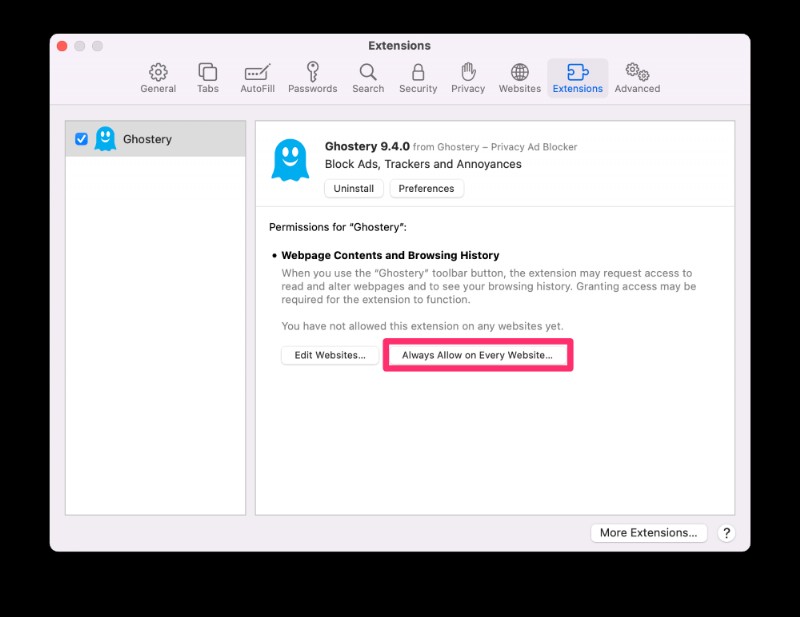Open the Security settings icon

click(x=417, y=78)
